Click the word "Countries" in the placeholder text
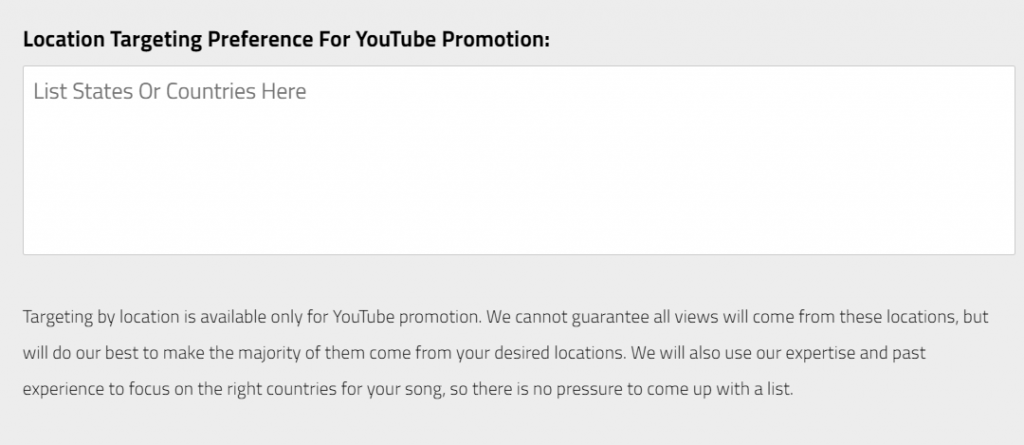1024x445 pixels. (x=211, y=91)
